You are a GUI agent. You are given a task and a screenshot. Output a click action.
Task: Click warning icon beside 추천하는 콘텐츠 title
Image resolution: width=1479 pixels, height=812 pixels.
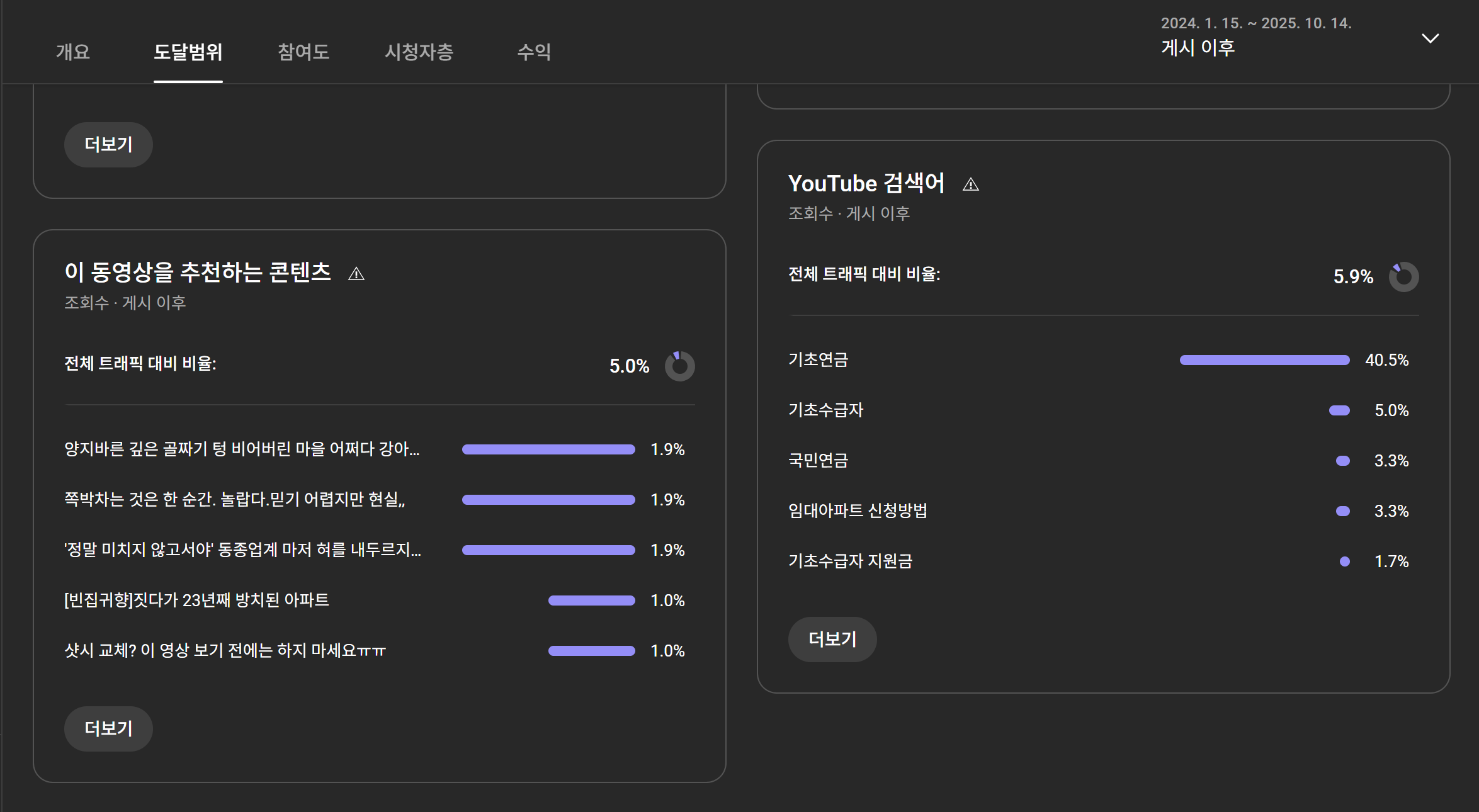356,274
